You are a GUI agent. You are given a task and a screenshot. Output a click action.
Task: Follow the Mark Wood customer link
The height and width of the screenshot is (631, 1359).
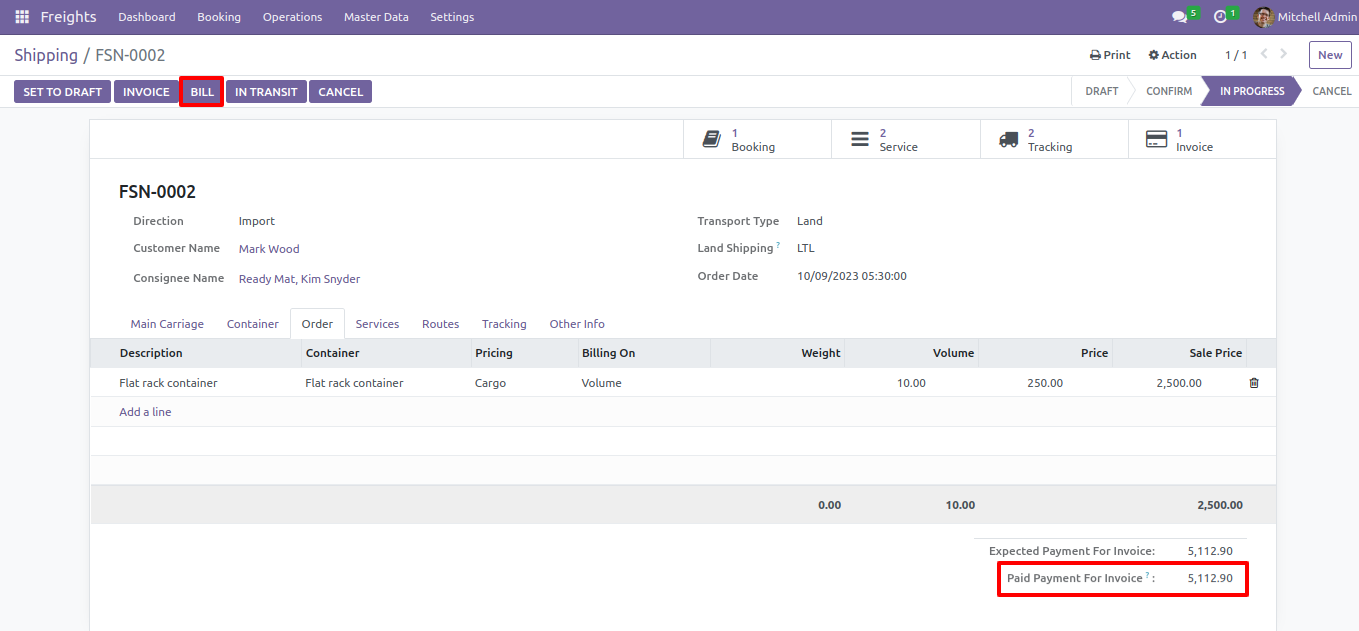[269, 249]
